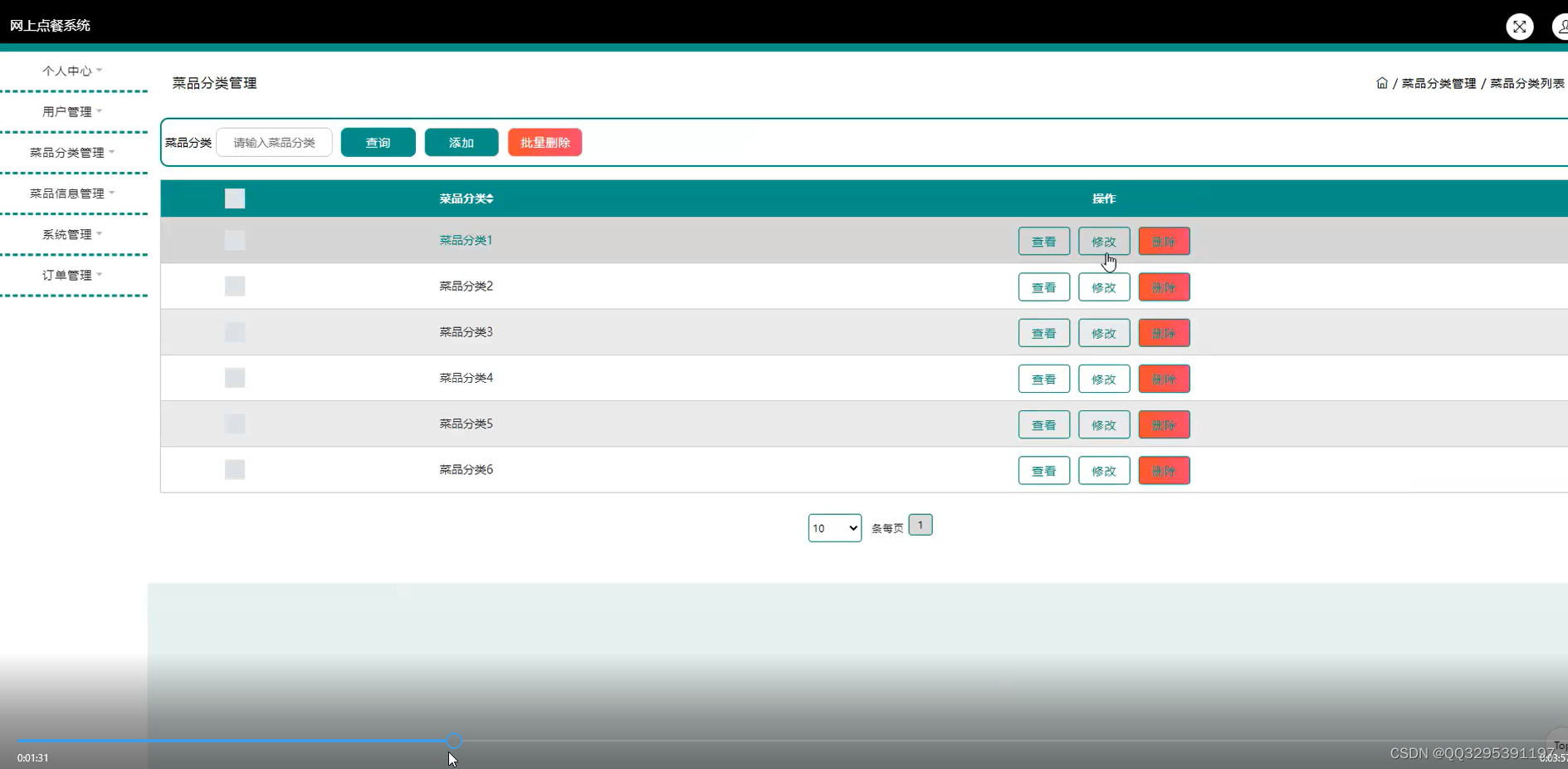View details of 菜品分类1 with 查看

[x=1044, y=242]
